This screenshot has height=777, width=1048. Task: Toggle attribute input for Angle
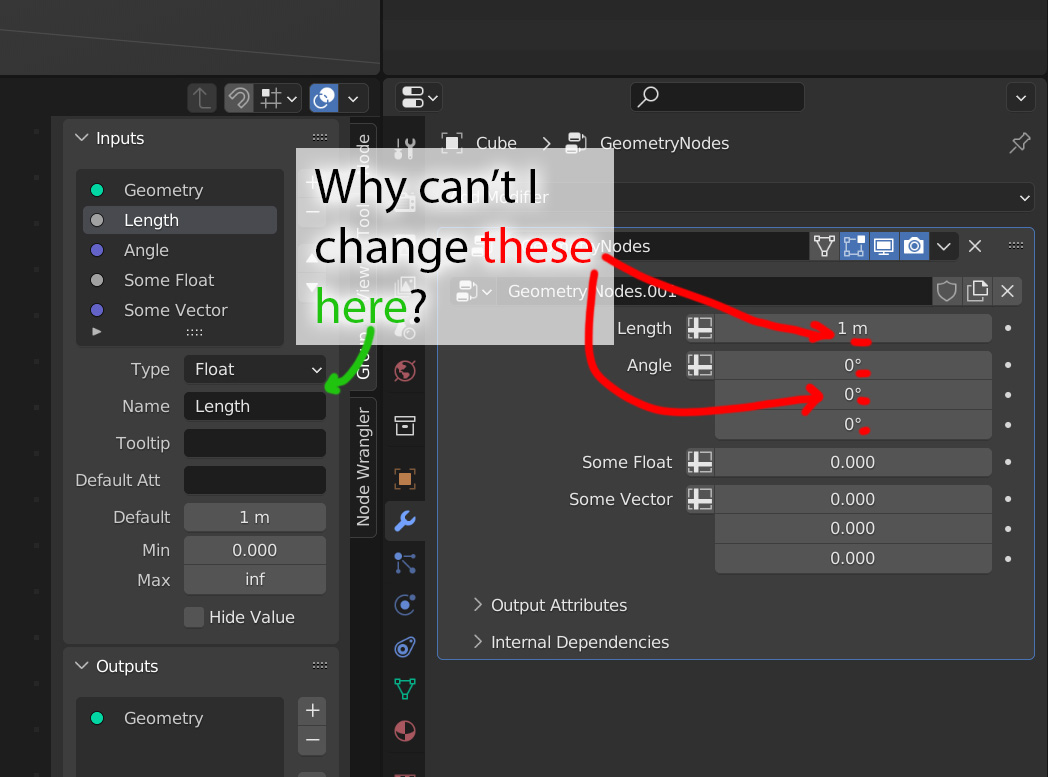[x=700, y=365]
